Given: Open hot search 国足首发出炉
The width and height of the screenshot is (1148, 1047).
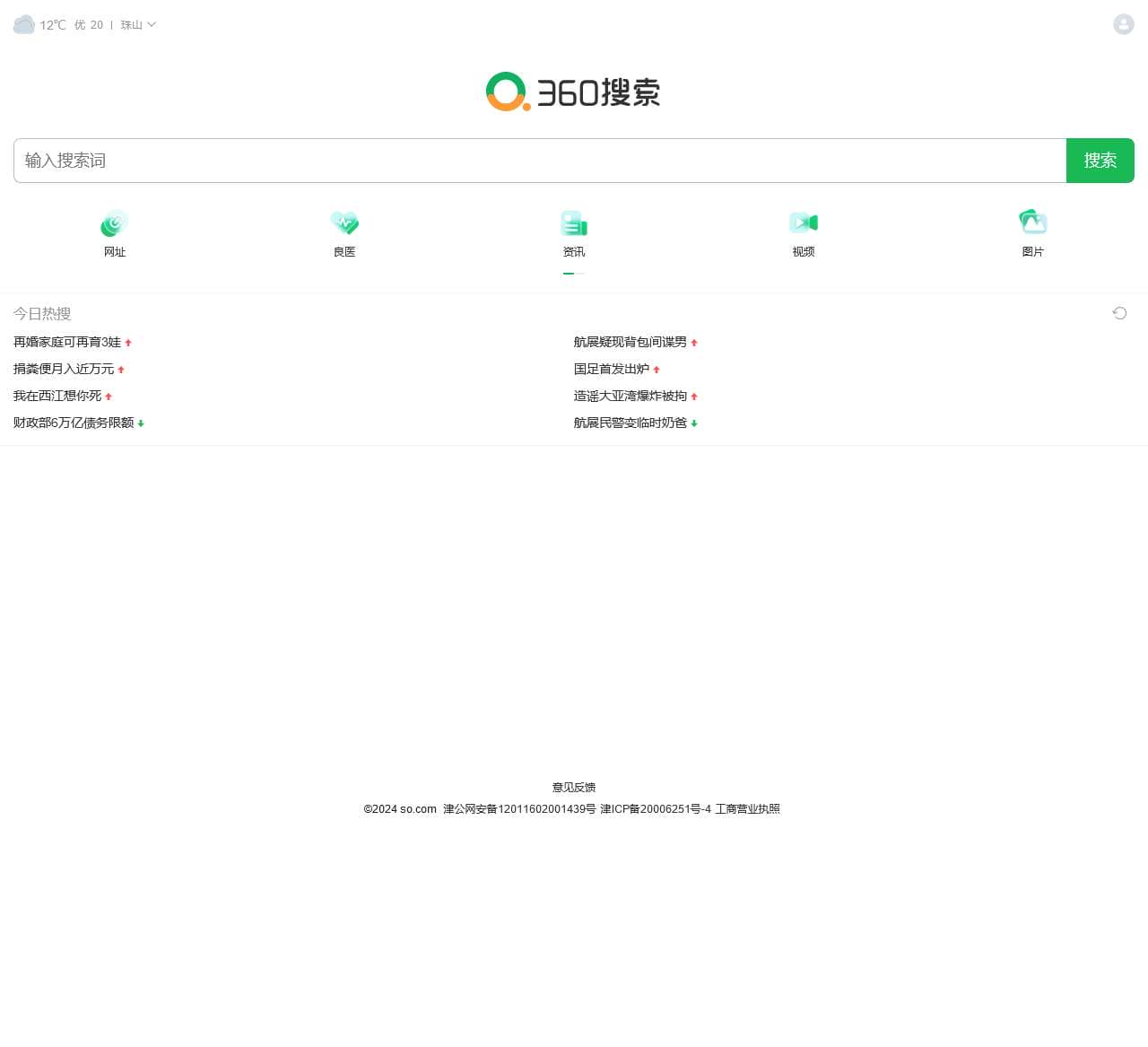Looking at the screenshot, I should tap(612, 369).
